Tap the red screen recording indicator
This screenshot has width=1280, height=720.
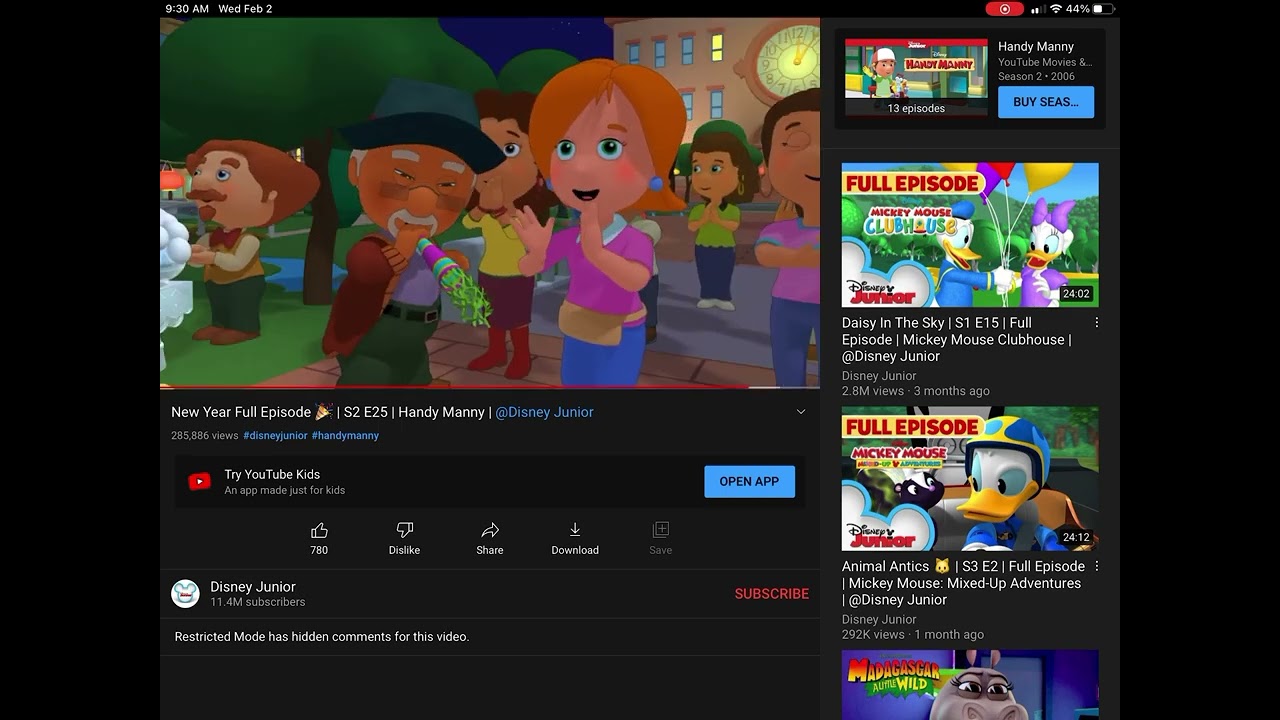pos(1004,9)
